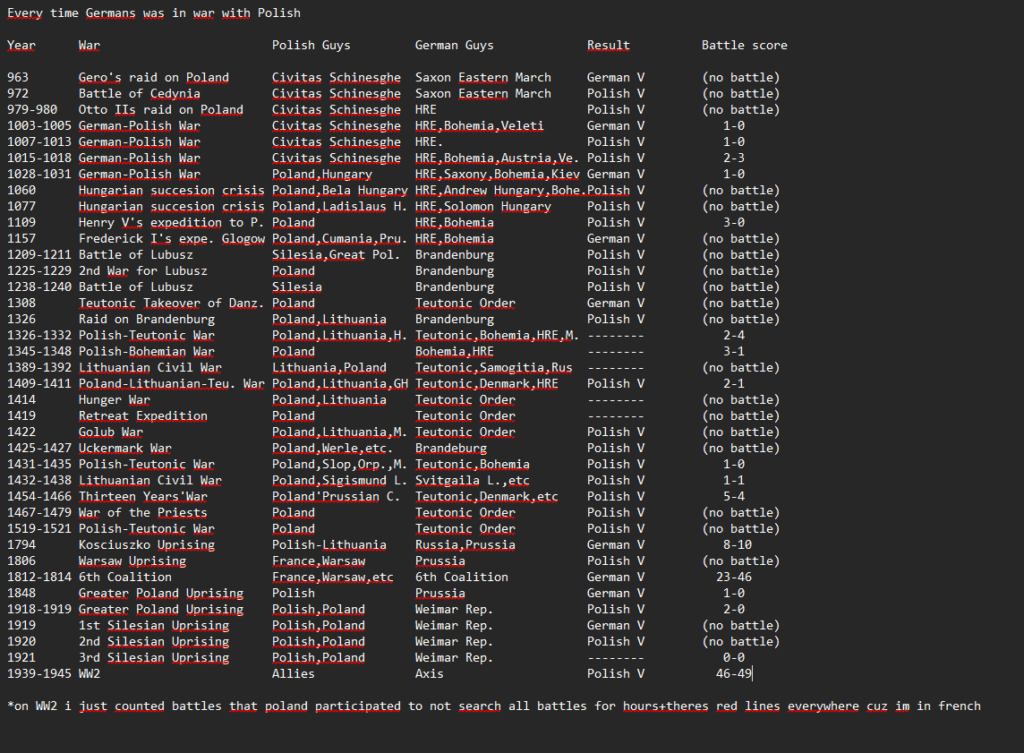
Task: Click the 'Hunger War' entry
Action: pos(114,400)
